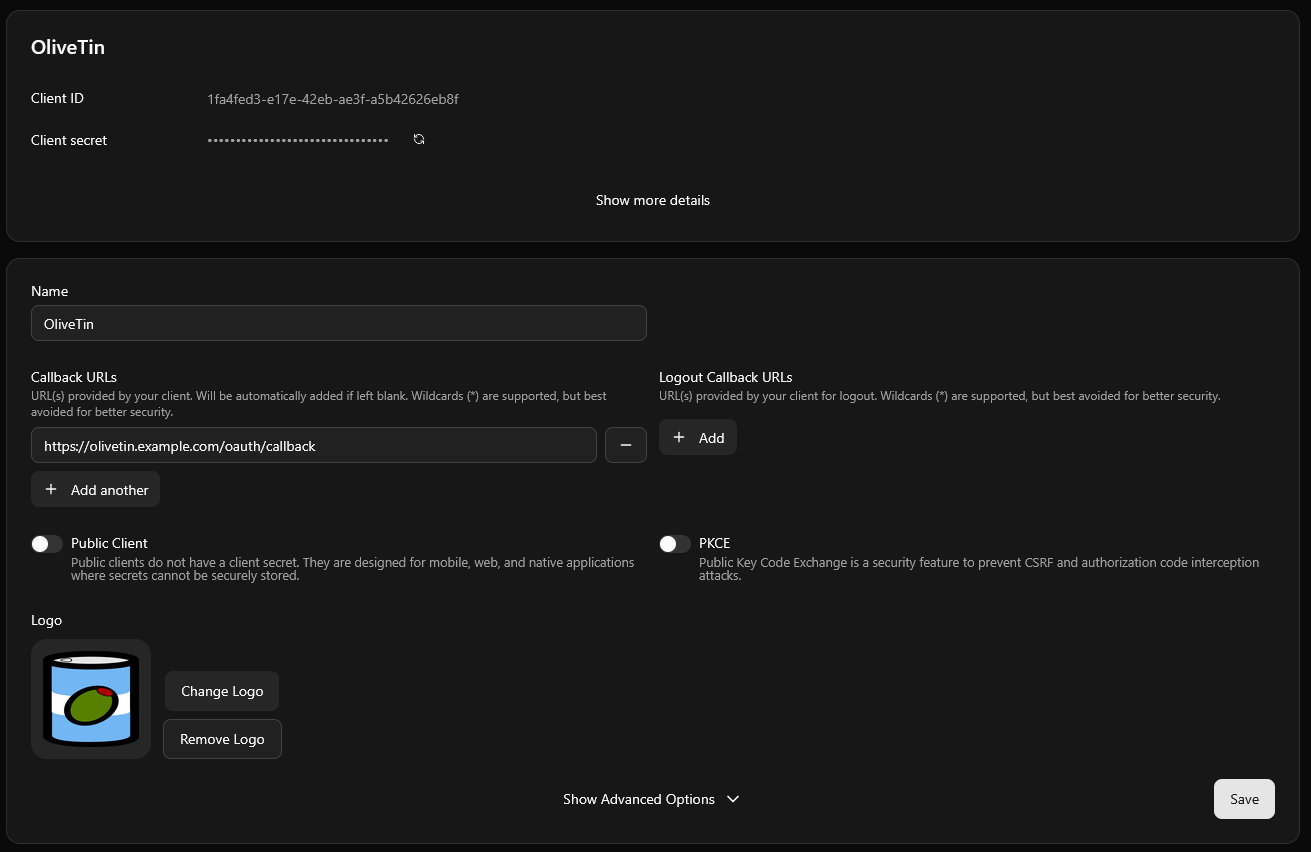Click the plus icon in Add another

pyautogui.click(x=51, y=489)
